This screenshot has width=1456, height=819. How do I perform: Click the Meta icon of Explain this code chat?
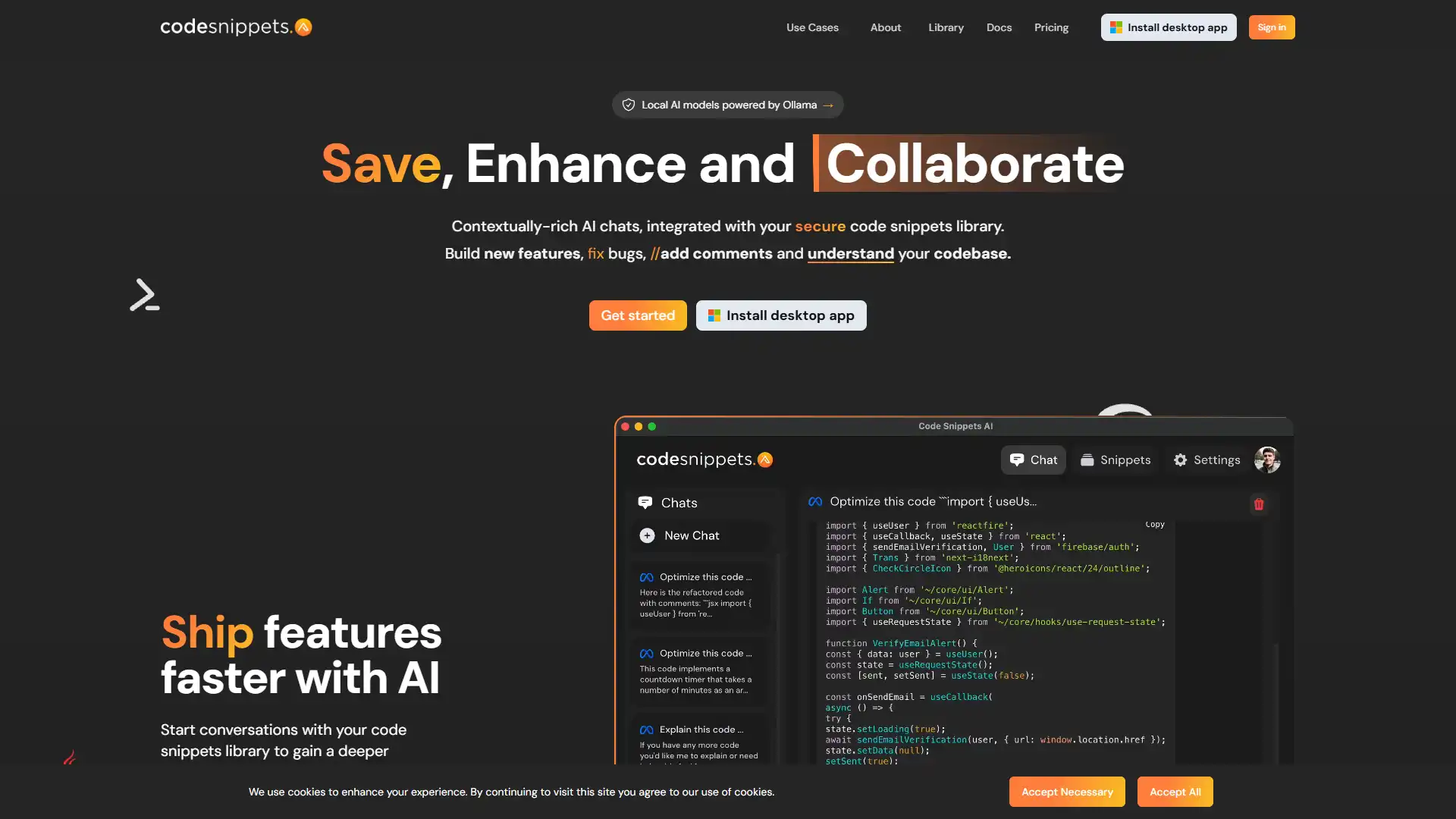click(x=646, y=730)
